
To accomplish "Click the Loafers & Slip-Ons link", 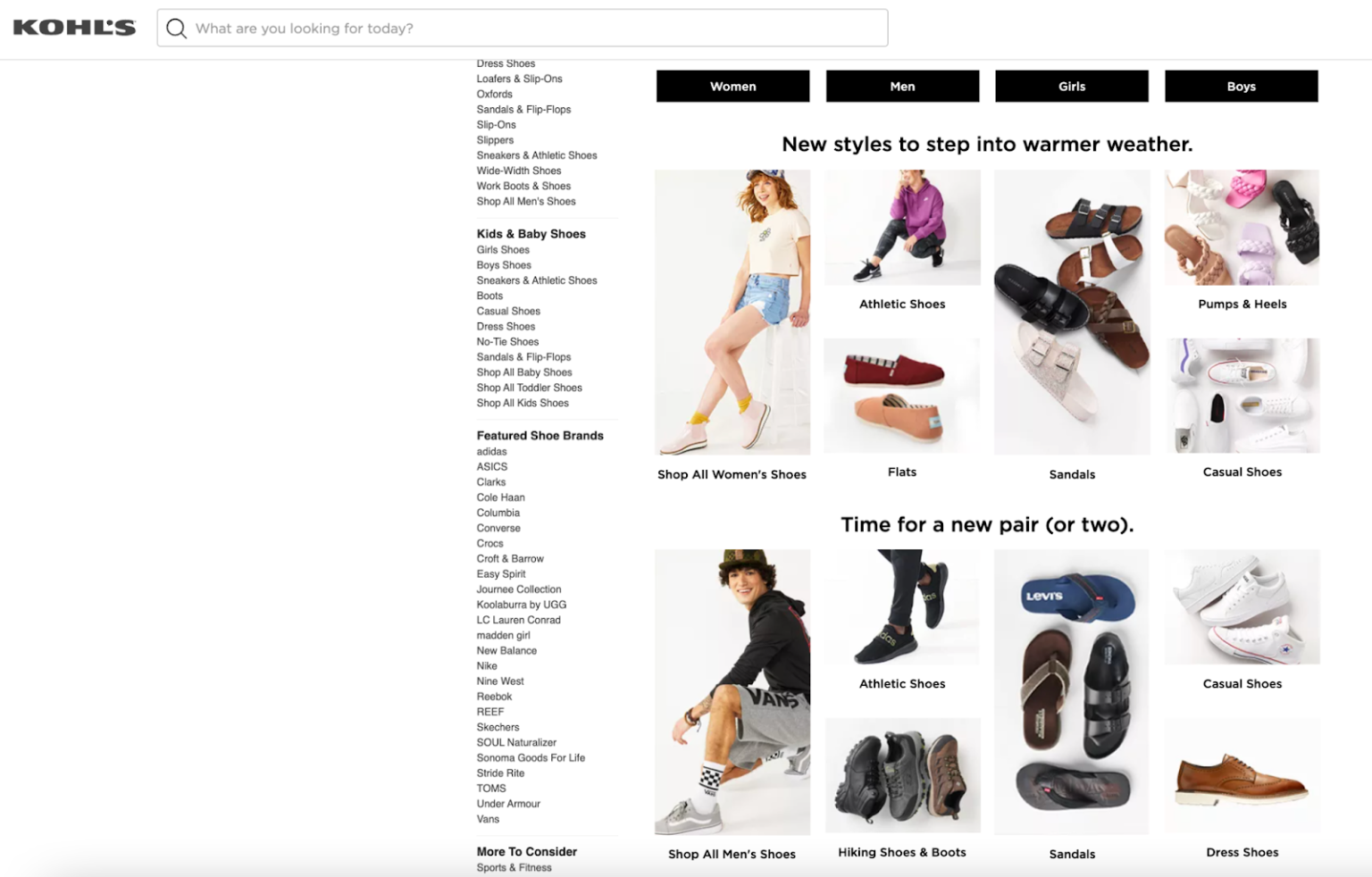I will click(519, 79).
